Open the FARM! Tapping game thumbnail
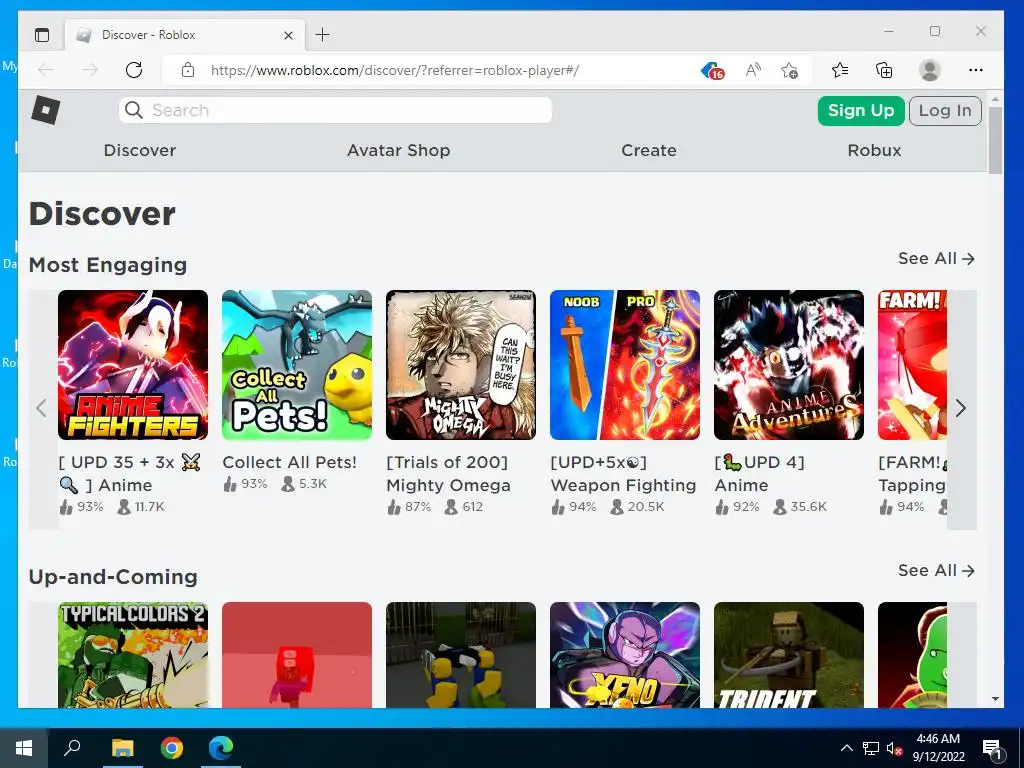The image size is (1024, 768). tap(912, 365)
